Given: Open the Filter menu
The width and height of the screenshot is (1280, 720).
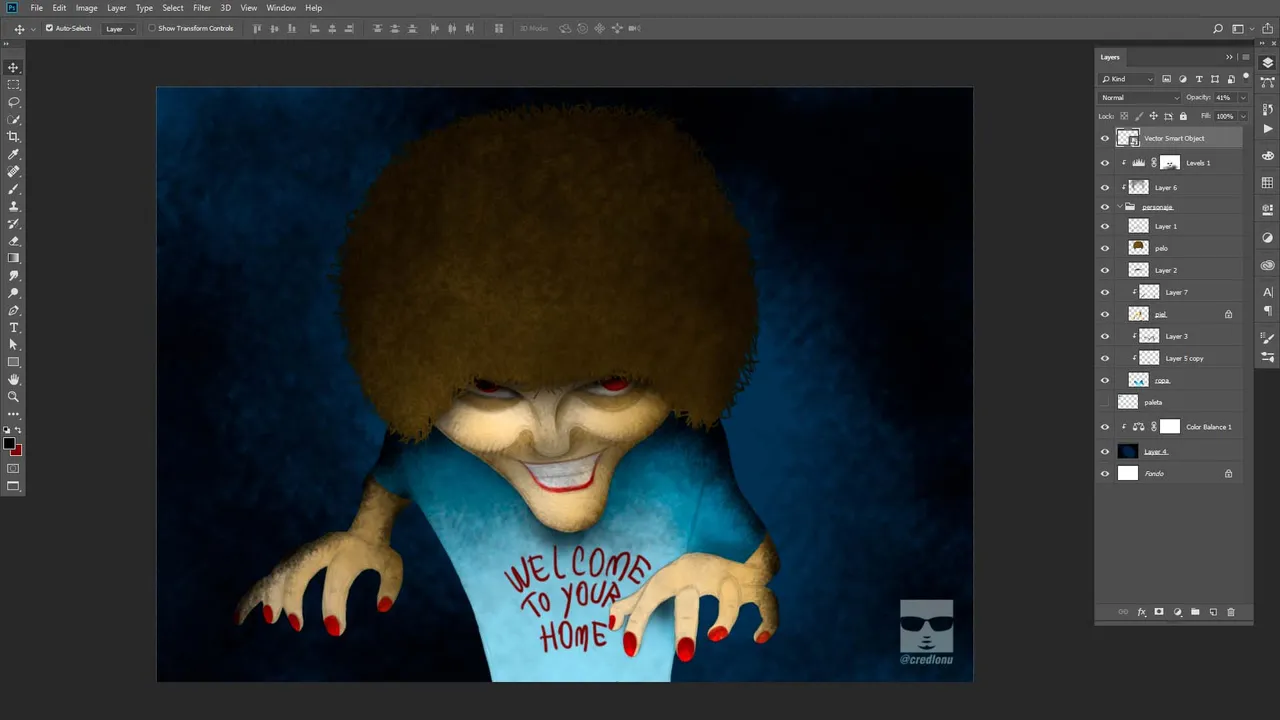Looking at the screenshot, I should (x=202, y=8).
